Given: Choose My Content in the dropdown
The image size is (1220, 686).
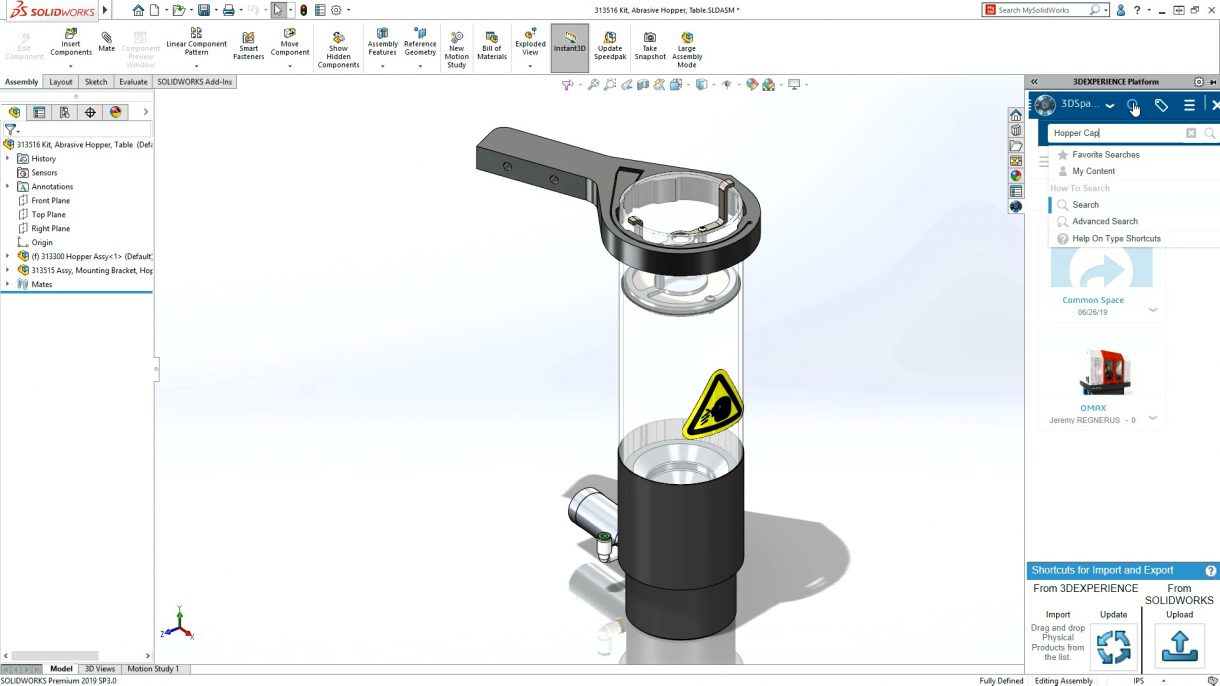Looking at the screenshot, I should 1093,171.
